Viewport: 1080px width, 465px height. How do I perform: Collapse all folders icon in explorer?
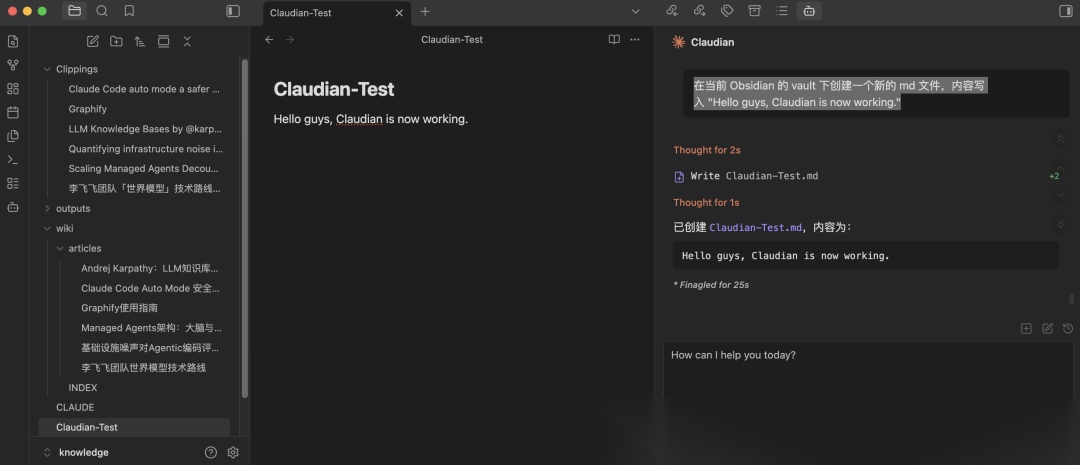tap(187, 41)
